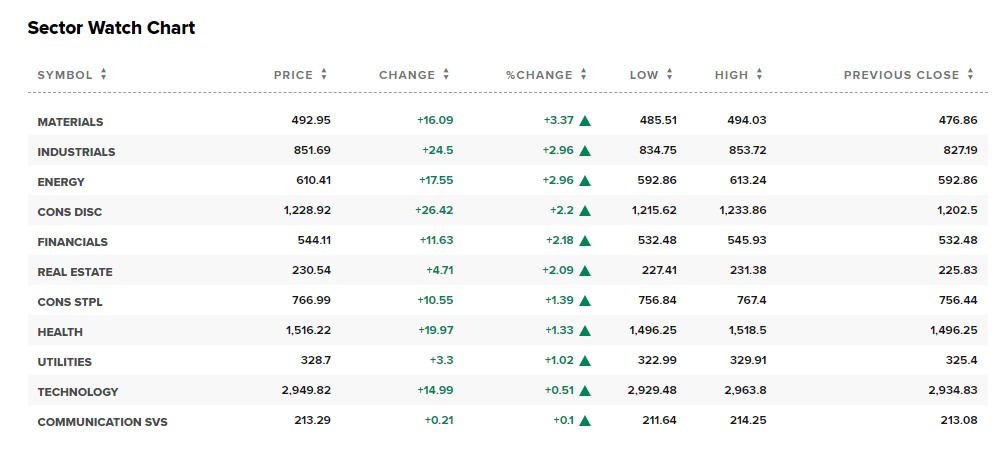Sort table using Change column arrows

click(446, 75)
